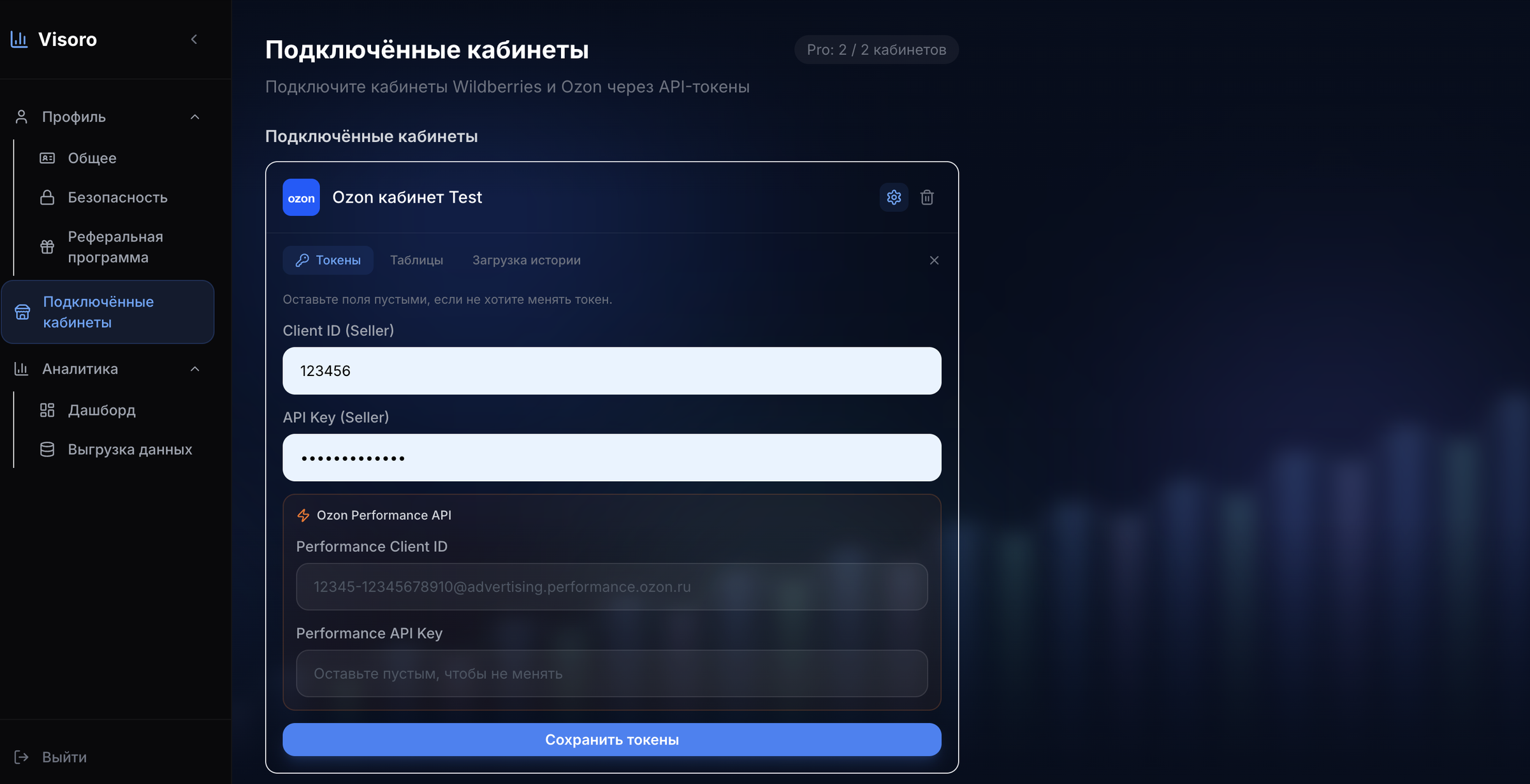The image size is (1530, 784).
Task: Delete Ozon кабинет Test with trash icon
Action: (928, 198)
